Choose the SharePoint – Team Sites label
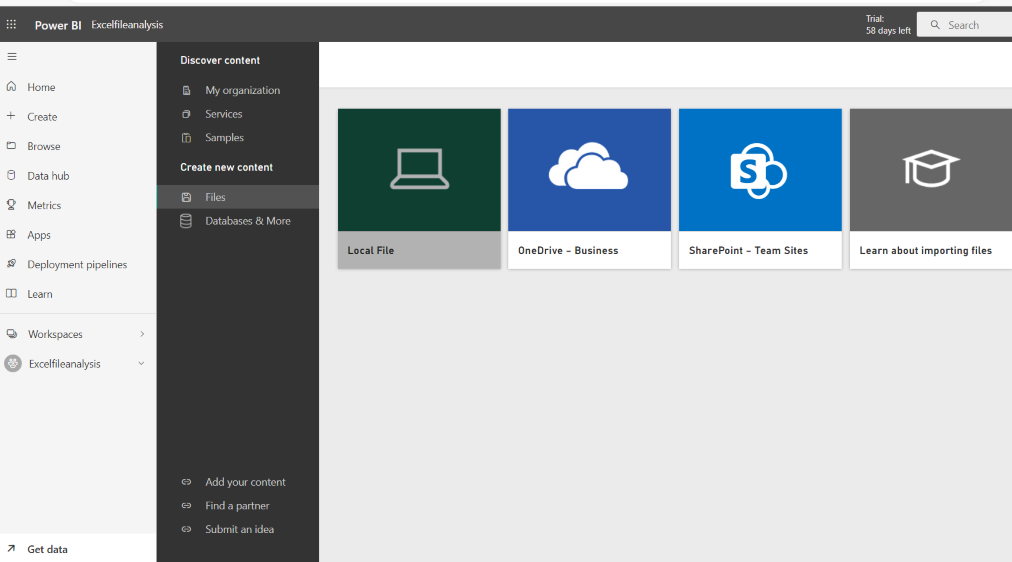Image resolution: width=1012 pixels, height=562 pixels. click(x=748, y=250)
